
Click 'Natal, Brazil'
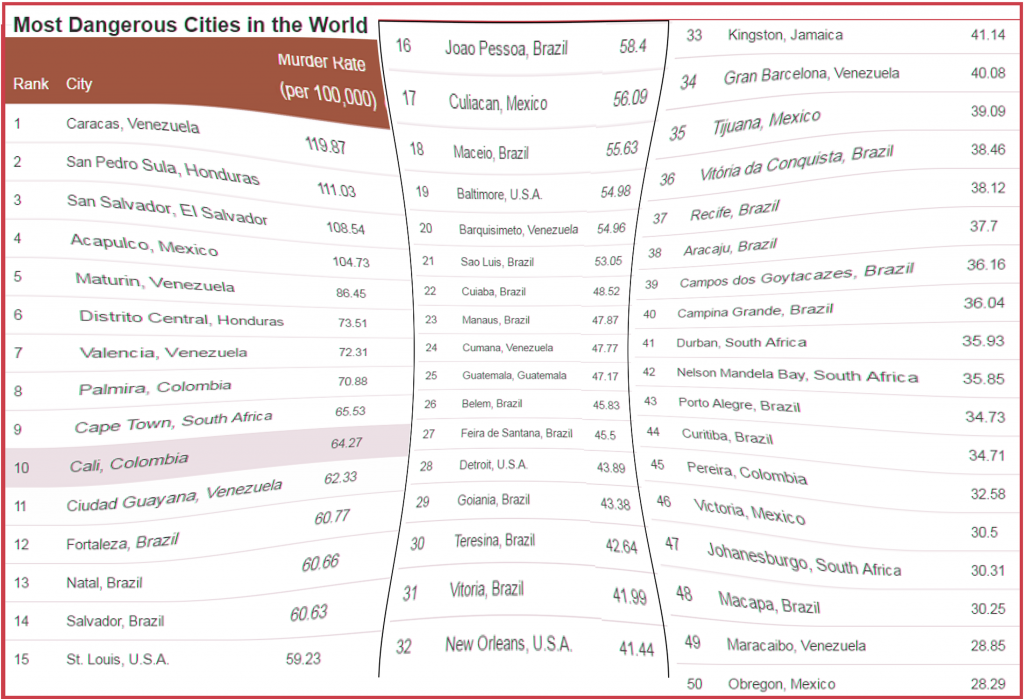104,583
